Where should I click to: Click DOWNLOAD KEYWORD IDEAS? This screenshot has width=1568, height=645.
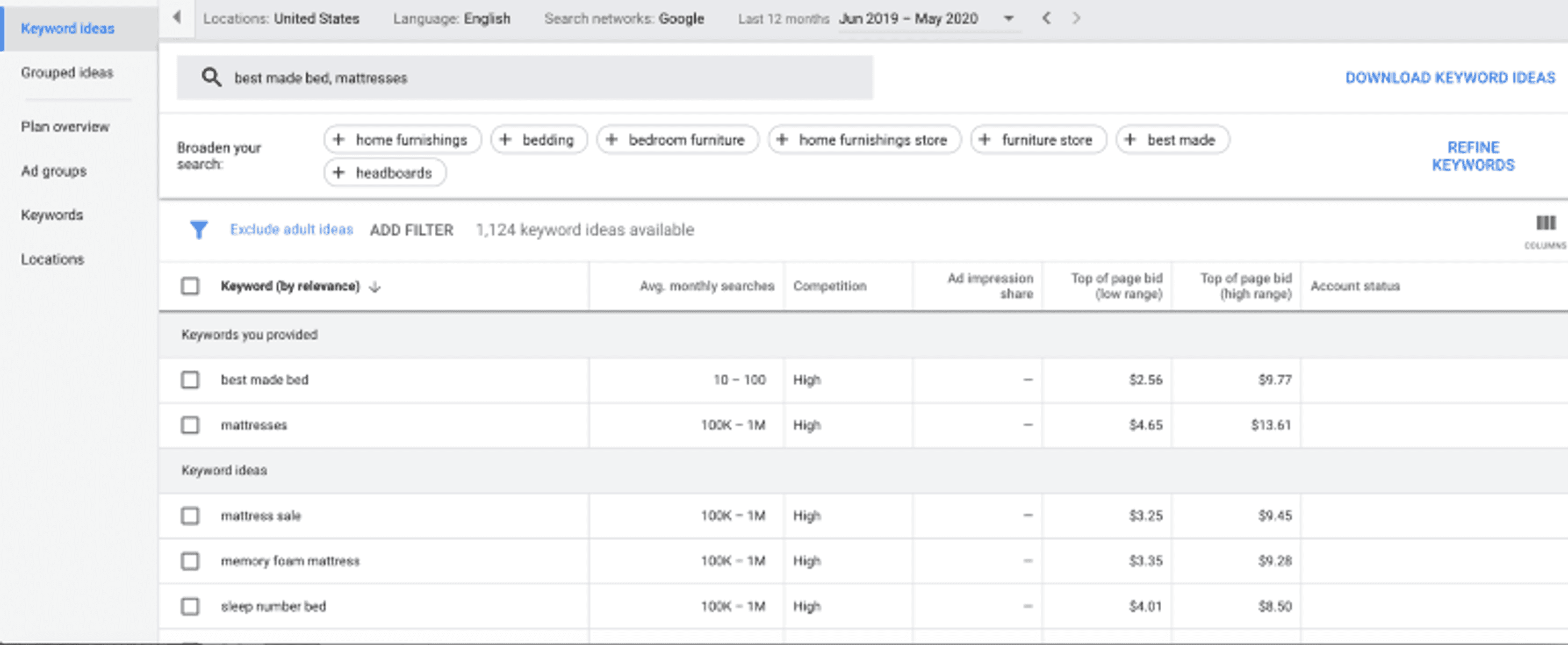click(x=1450, y=77)
